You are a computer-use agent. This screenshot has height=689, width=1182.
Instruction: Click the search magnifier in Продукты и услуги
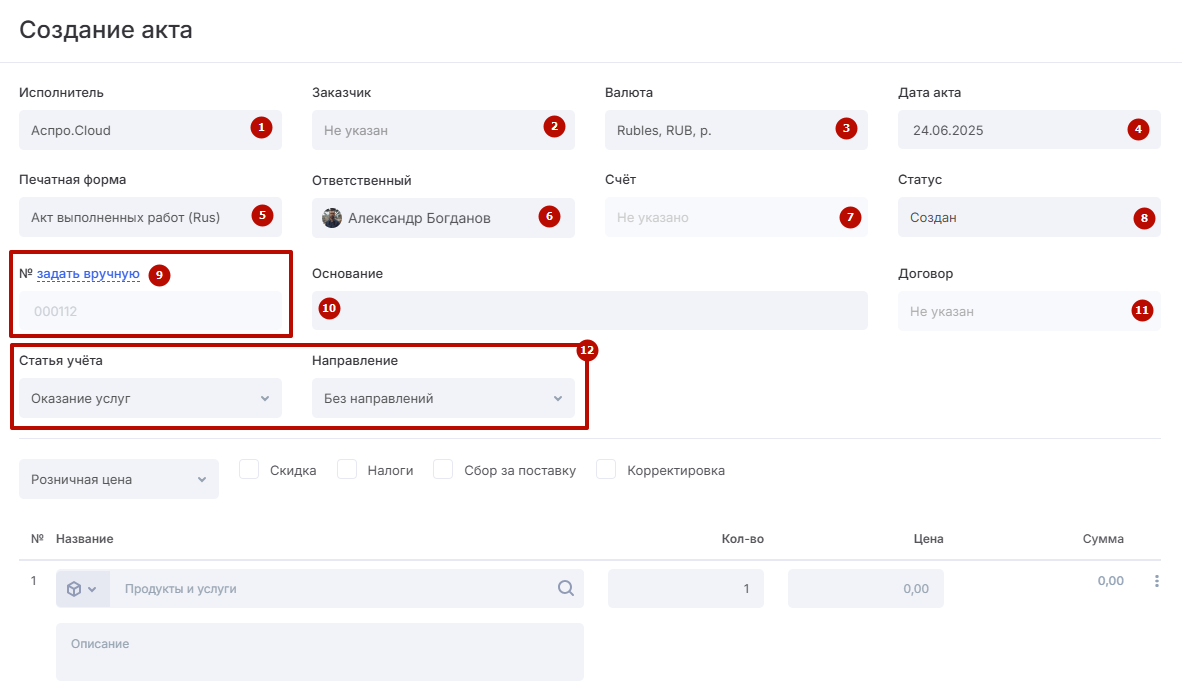pos(565,589)
